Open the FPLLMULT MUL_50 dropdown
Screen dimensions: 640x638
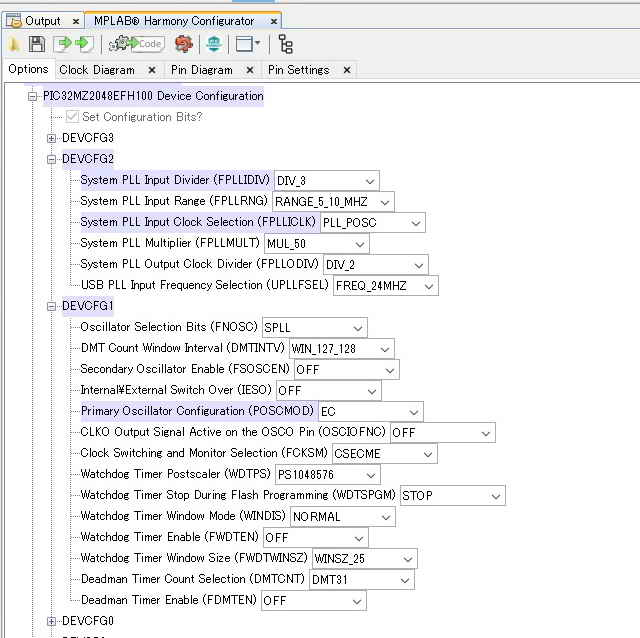tap(317, 244)
